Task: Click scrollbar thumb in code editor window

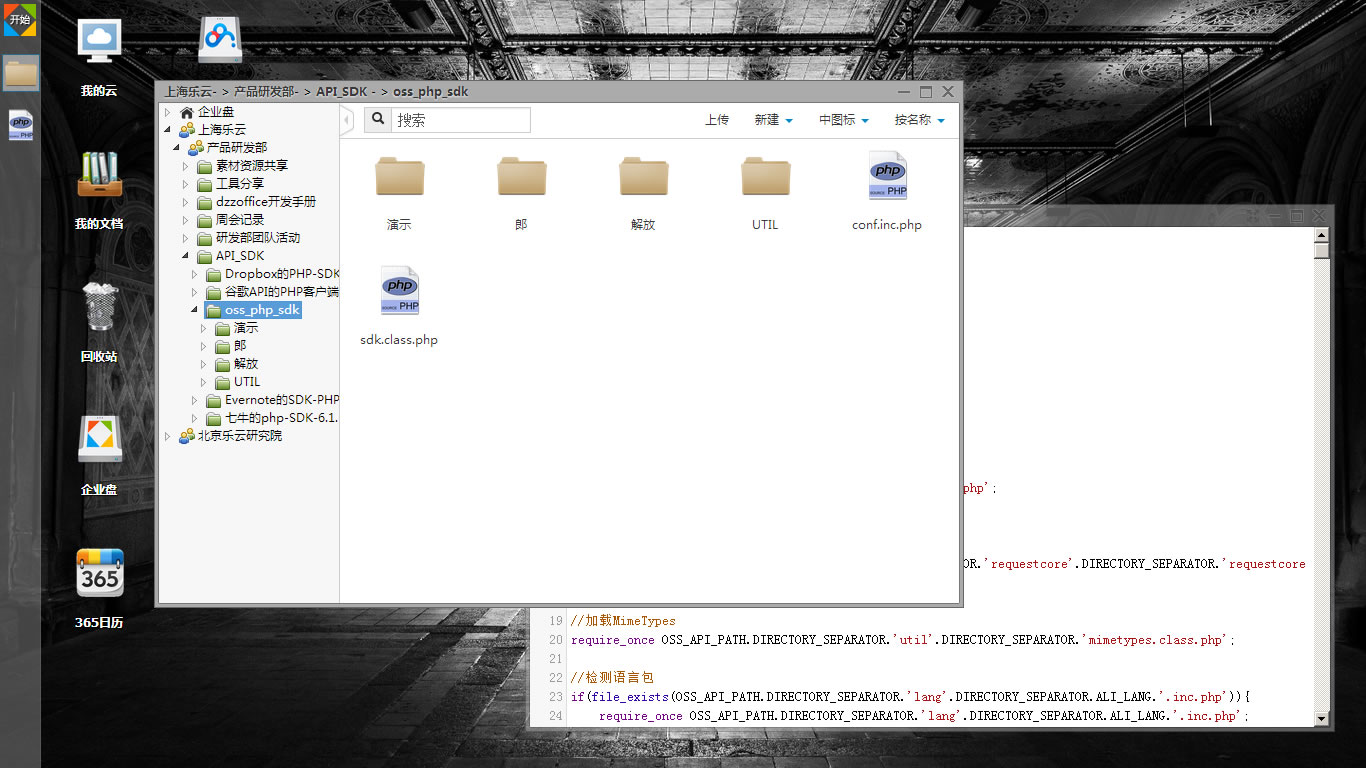Action: (x=1322, y=250)
